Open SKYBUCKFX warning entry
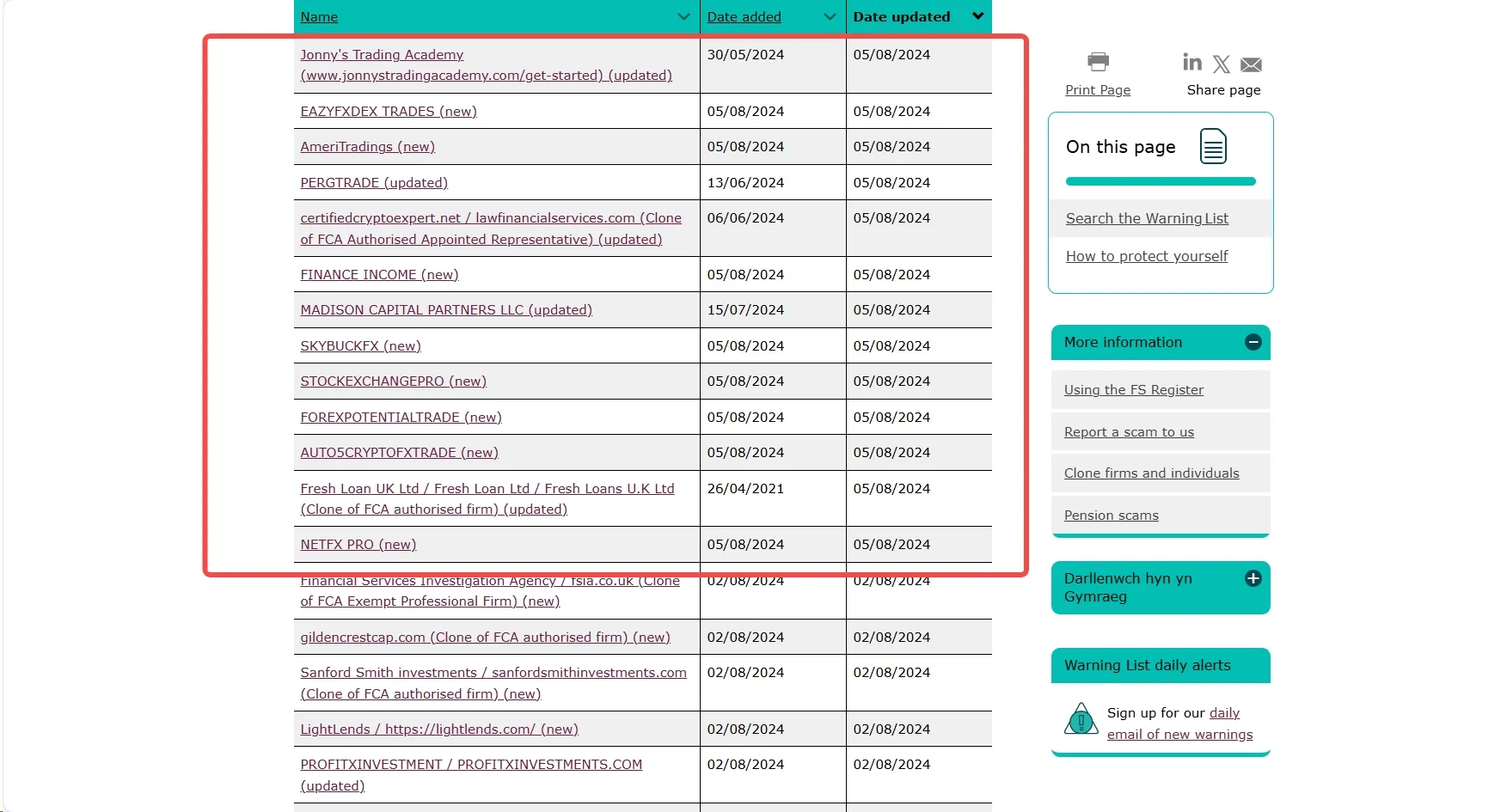 pyautogui.click(x=360, y=346)
